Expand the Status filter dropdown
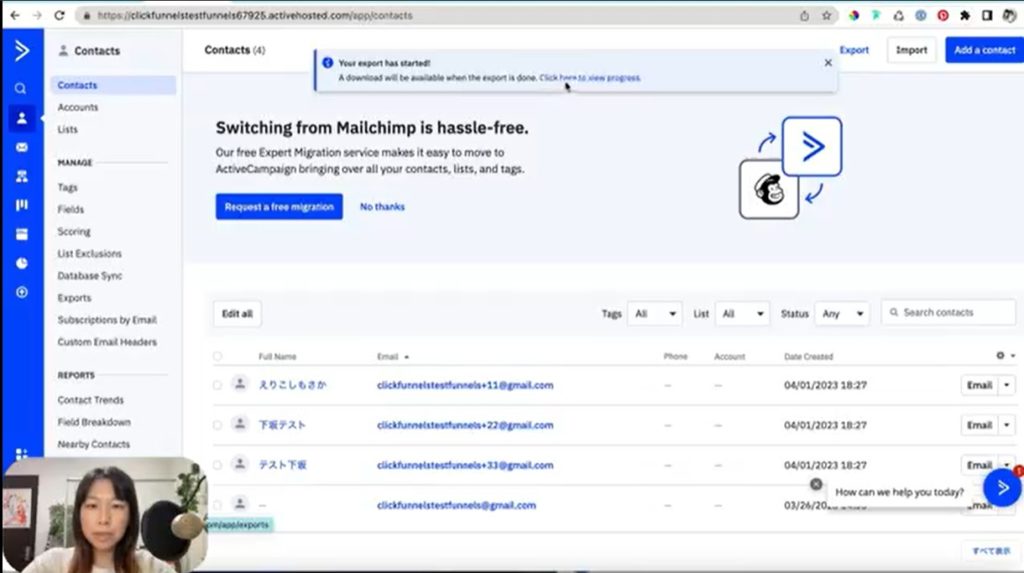This screenshot has width=1024, height=573. 841,314
